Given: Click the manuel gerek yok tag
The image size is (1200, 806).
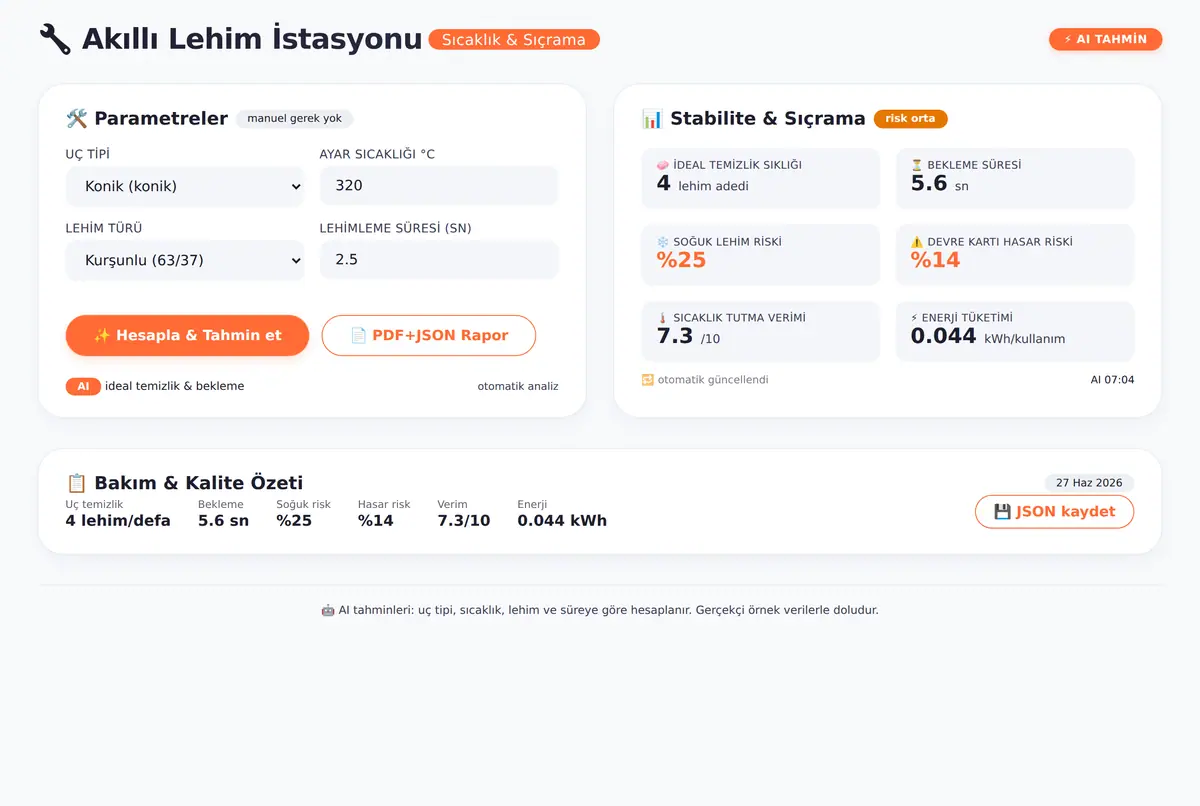Looking at the screenshot, I should [294, 118].
